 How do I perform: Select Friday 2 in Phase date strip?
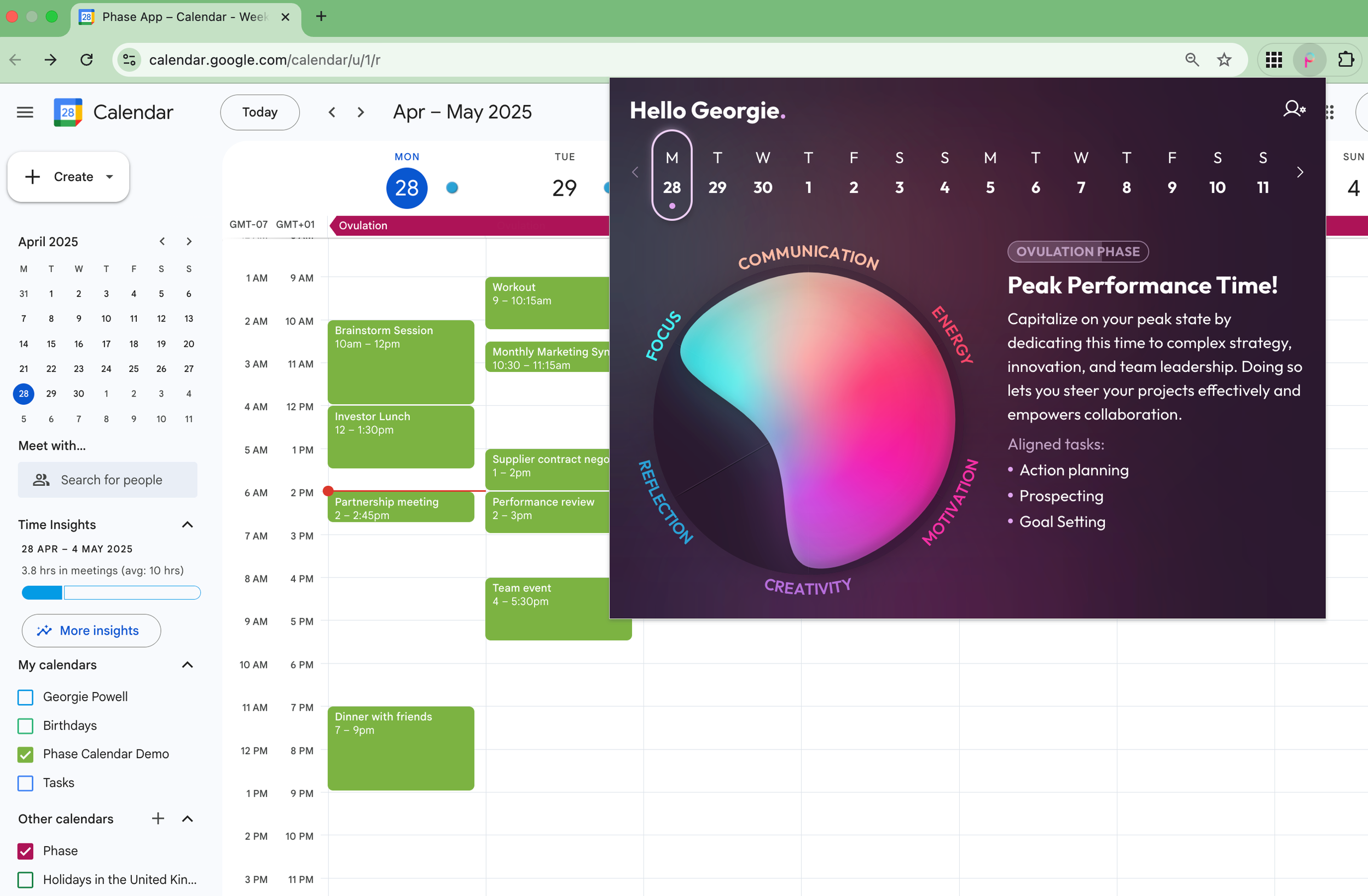click(854, 173)
